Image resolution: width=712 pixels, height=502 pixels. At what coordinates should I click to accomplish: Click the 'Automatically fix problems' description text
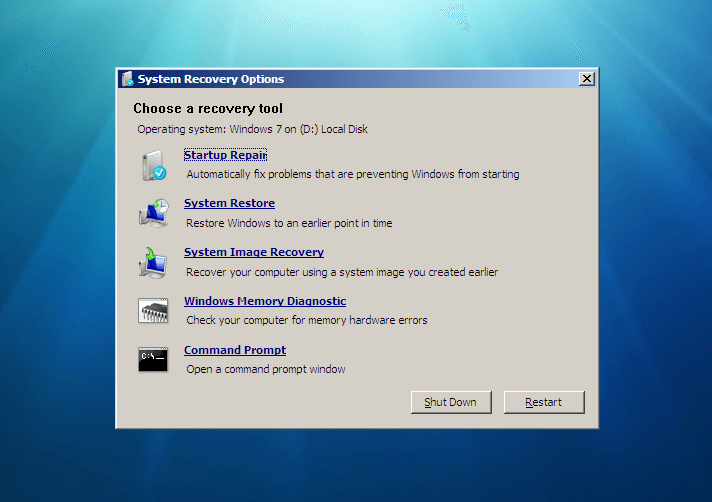352,174
